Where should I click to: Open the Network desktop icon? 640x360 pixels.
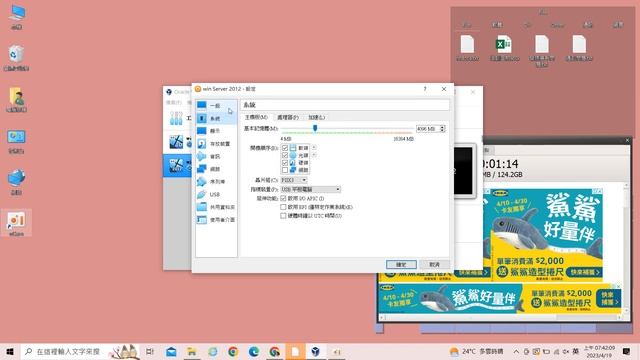[16, 182]
